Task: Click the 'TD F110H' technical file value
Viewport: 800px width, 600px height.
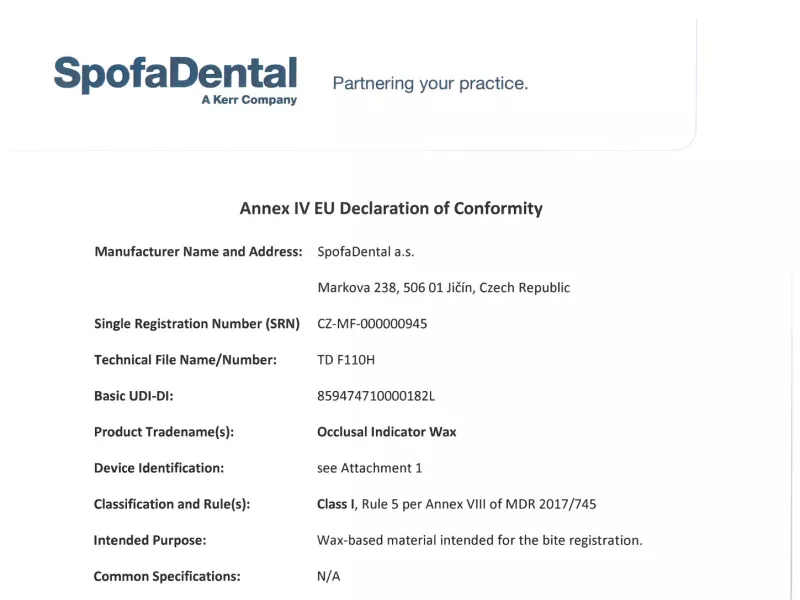Action: 346,359
